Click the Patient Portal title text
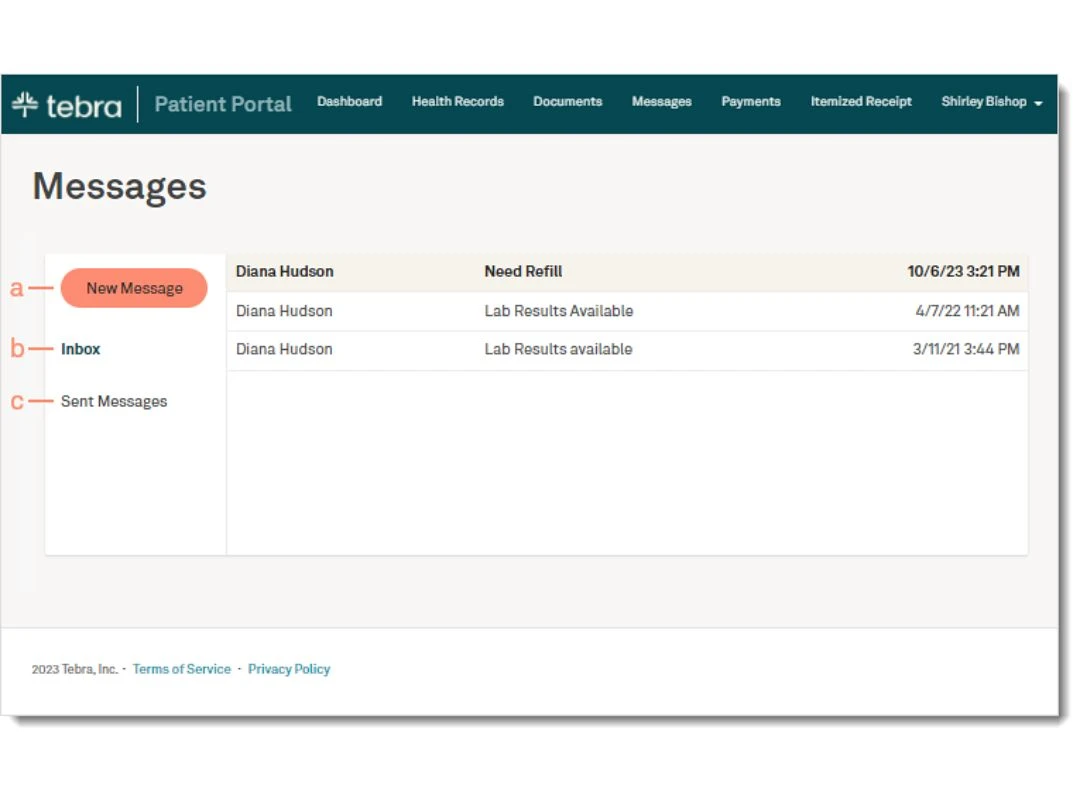Screen dimensions: 1080x810 coord(223,104)
